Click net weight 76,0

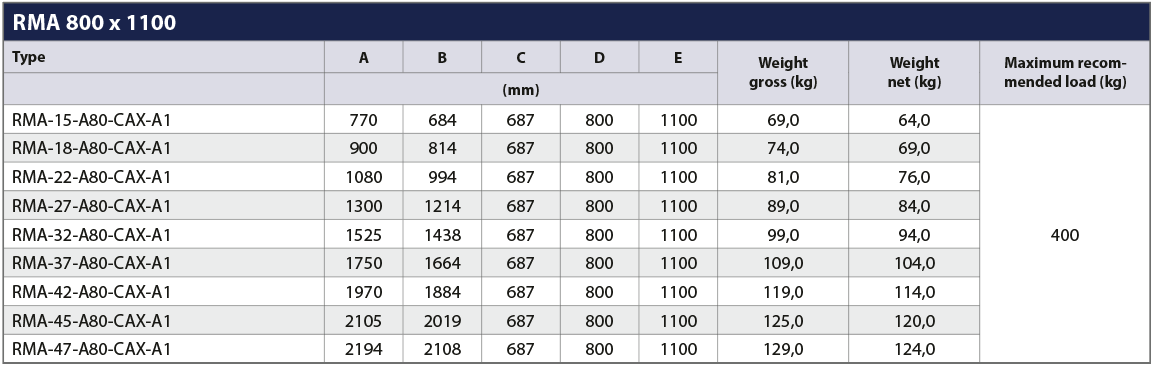pos(914,177)
